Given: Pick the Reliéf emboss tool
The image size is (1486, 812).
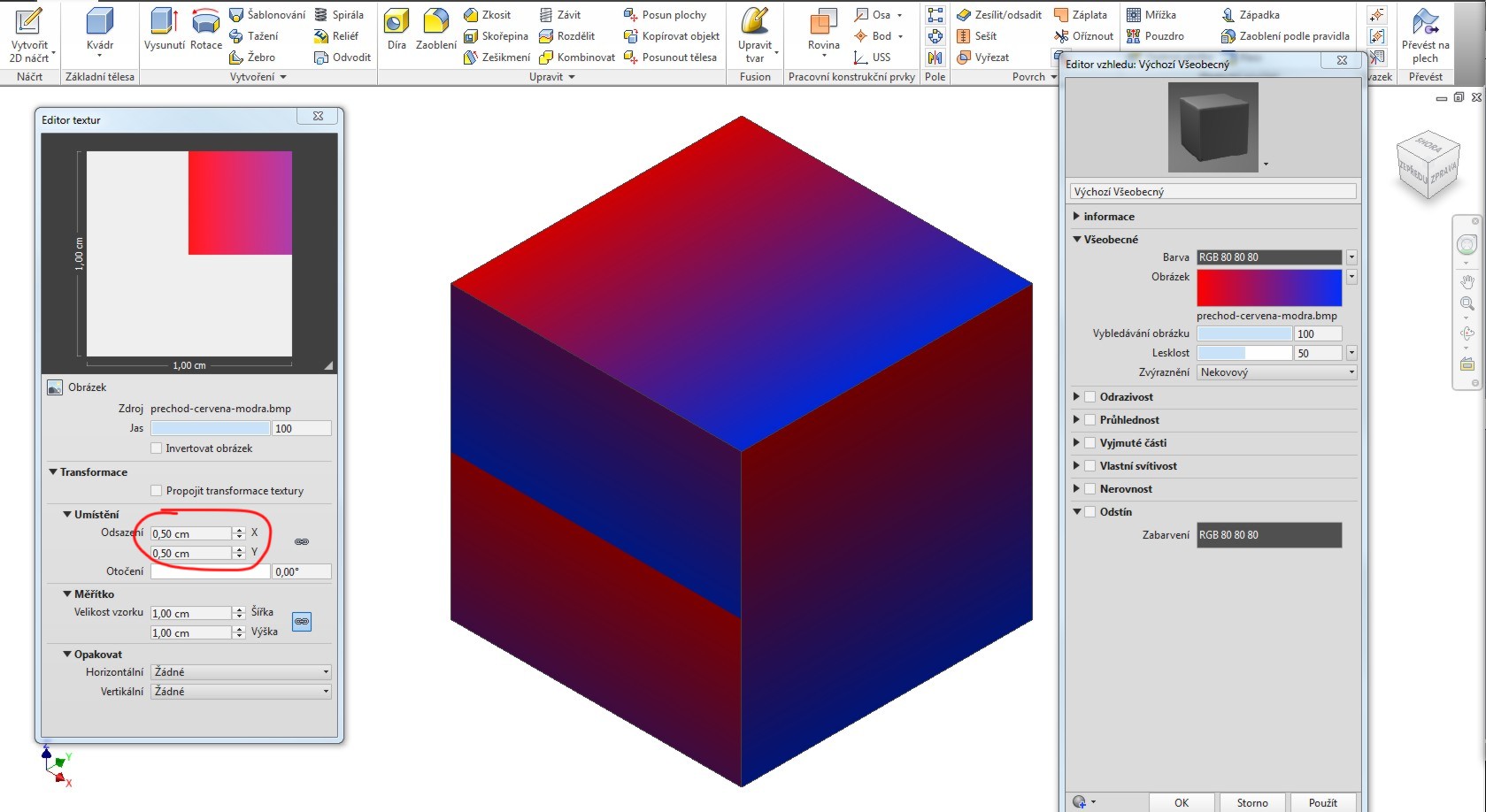Looking at the screenshot, I should pyautogui.click(x=336, y=36).
